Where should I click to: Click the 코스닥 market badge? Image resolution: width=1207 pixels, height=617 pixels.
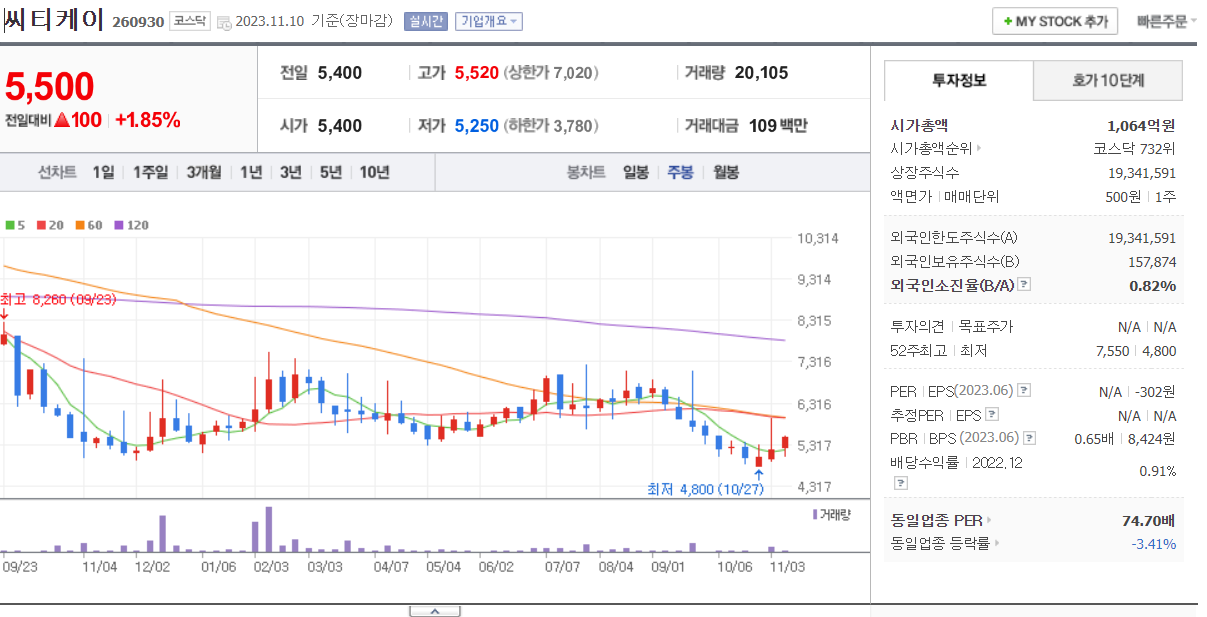point(190,21)
